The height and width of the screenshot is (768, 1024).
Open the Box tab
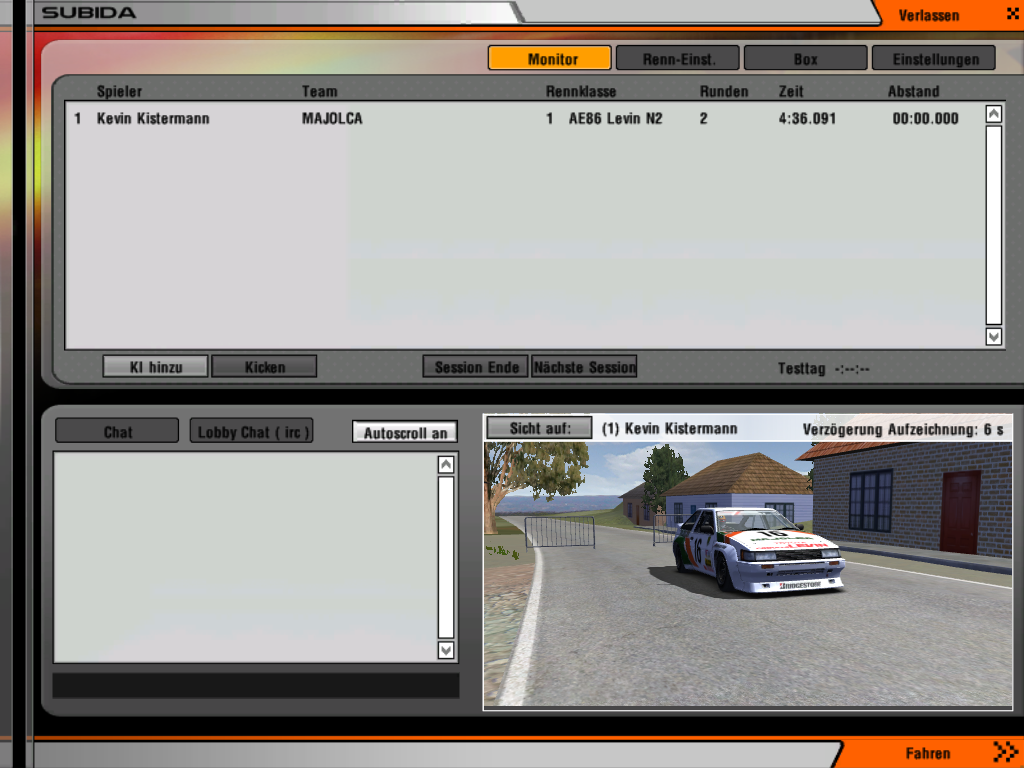point(805,59)
